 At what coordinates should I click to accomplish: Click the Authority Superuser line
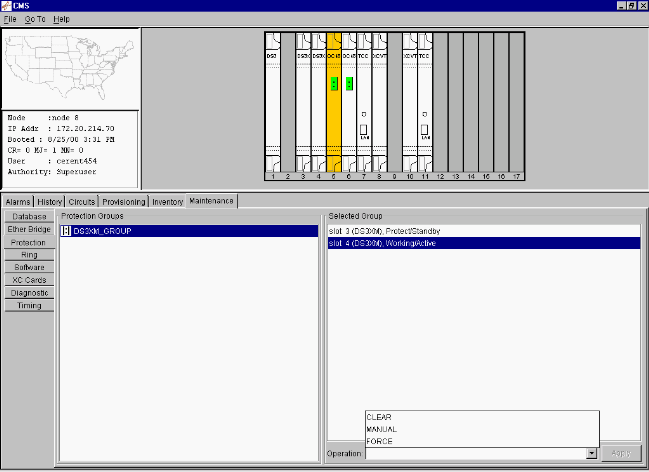click(52, 171)
